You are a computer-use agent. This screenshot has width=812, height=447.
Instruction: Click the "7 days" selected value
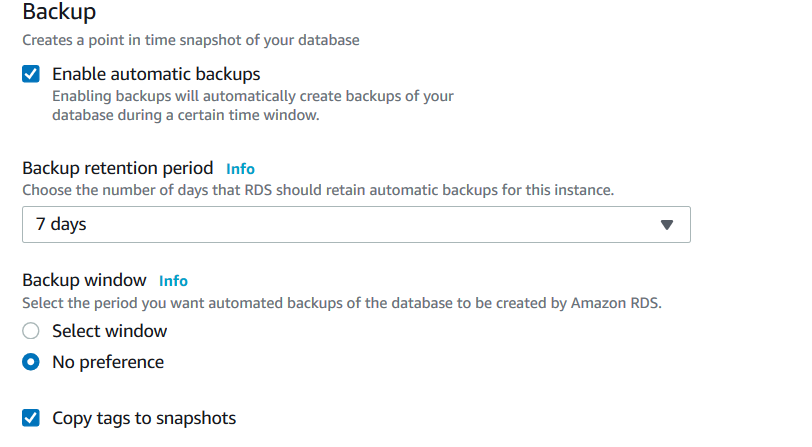coord(61,225)
